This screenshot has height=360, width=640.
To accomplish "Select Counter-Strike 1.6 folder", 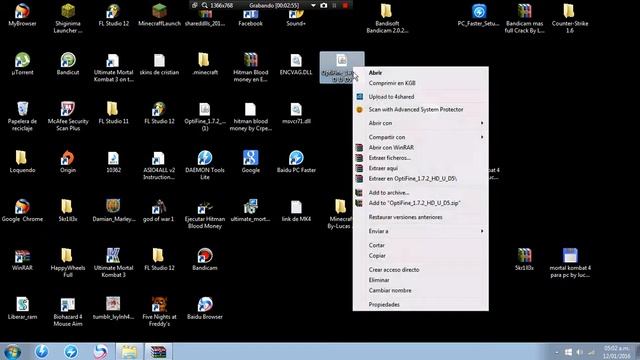I will click(x=570, y=18).
